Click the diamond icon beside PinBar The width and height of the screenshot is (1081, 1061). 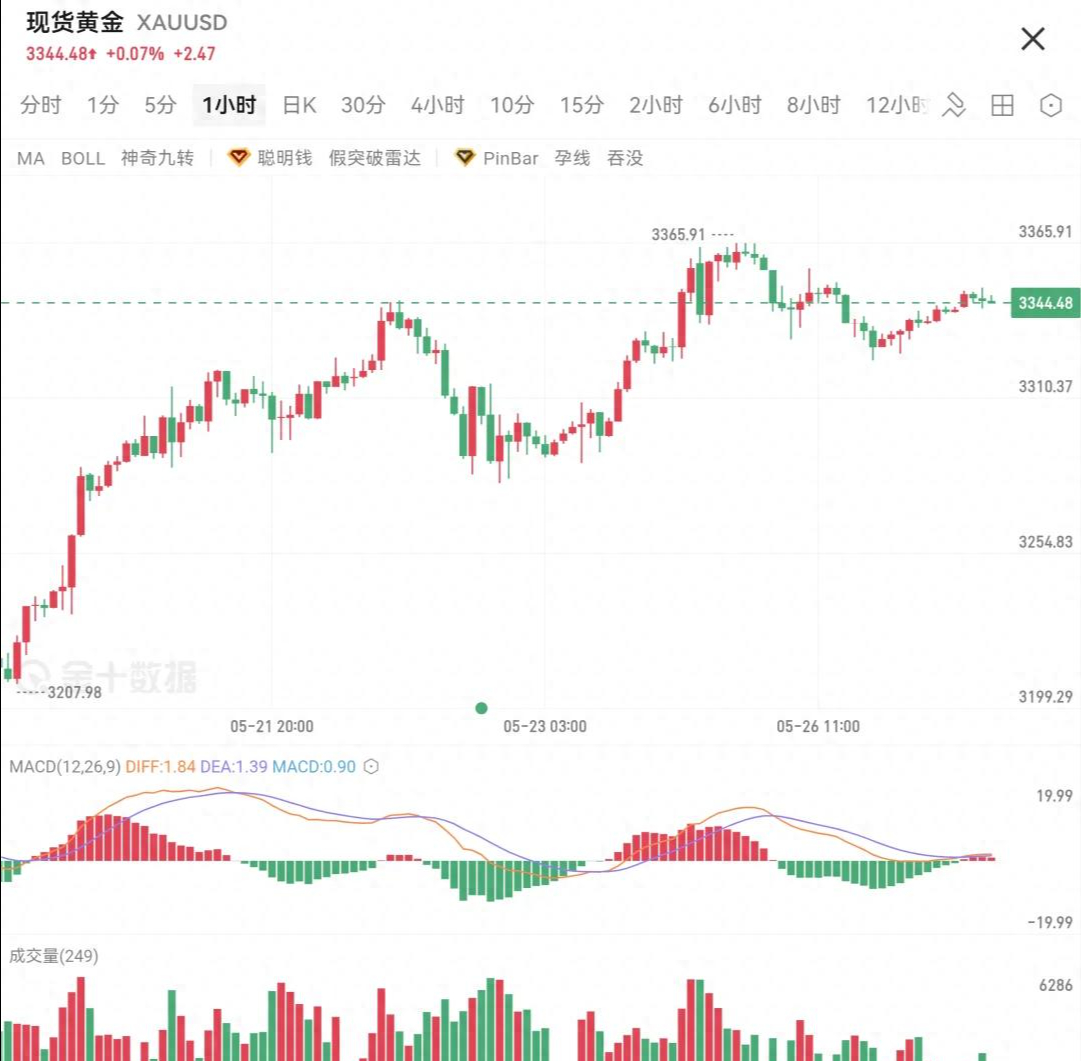464,158
